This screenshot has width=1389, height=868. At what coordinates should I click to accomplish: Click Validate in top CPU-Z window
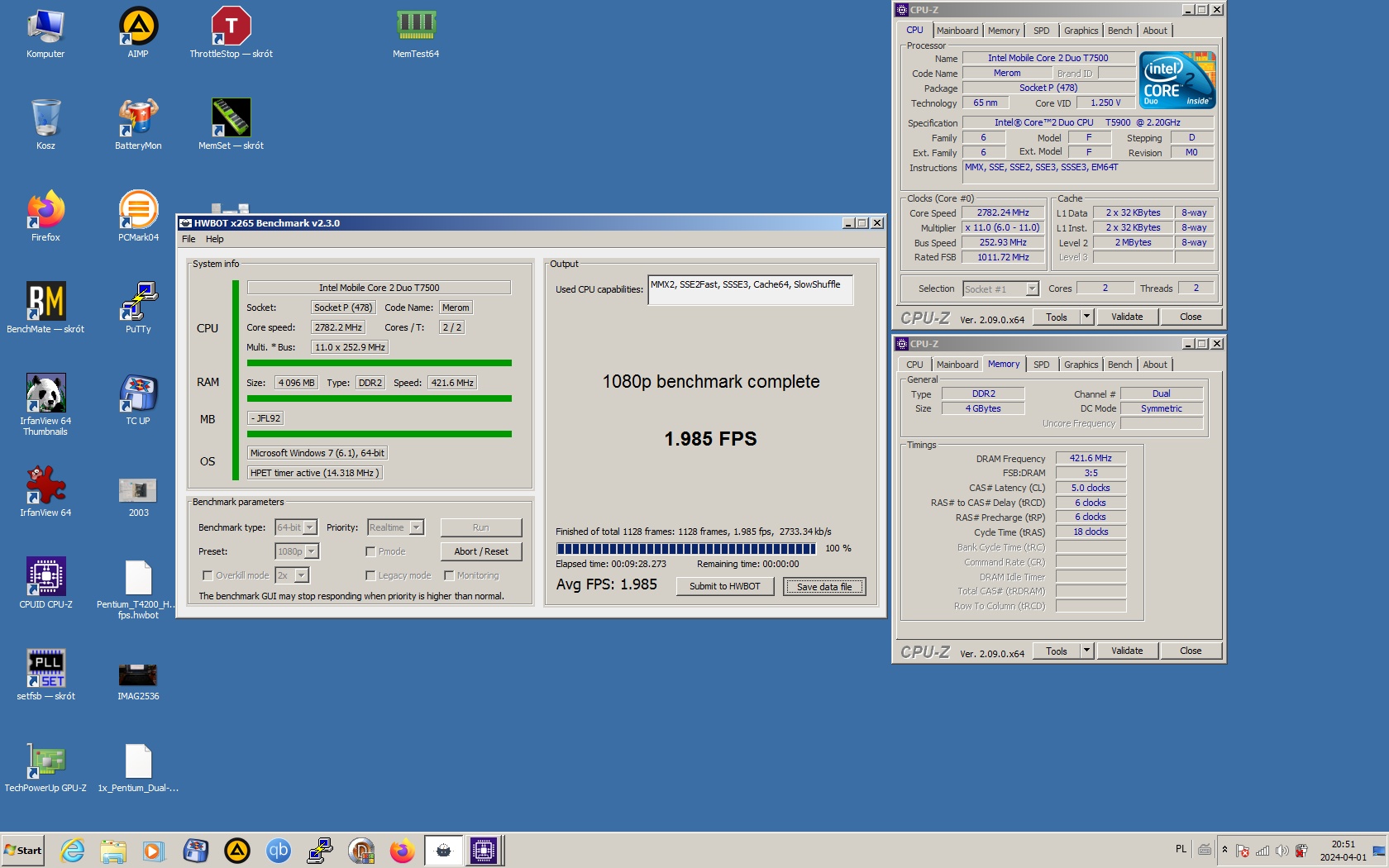1127,317
